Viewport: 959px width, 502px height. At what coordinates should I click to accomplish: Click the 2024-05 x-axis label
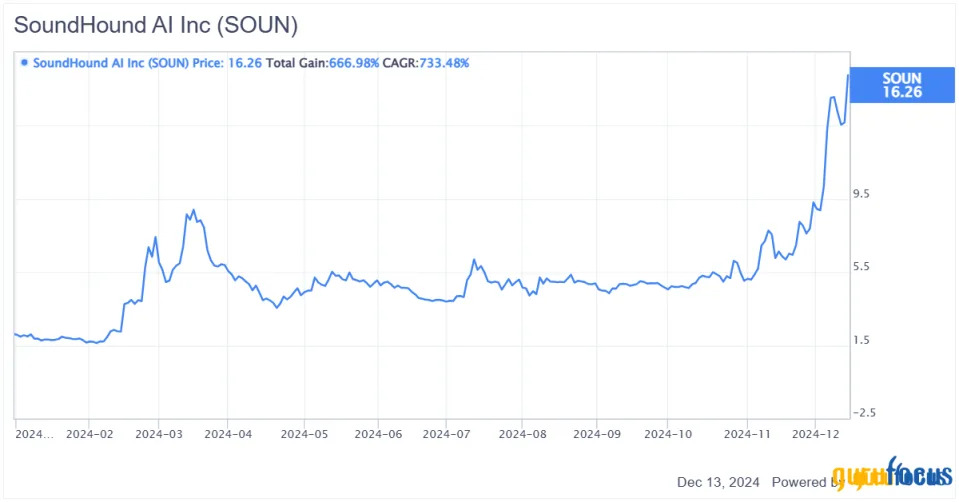(x=304, y=434)
